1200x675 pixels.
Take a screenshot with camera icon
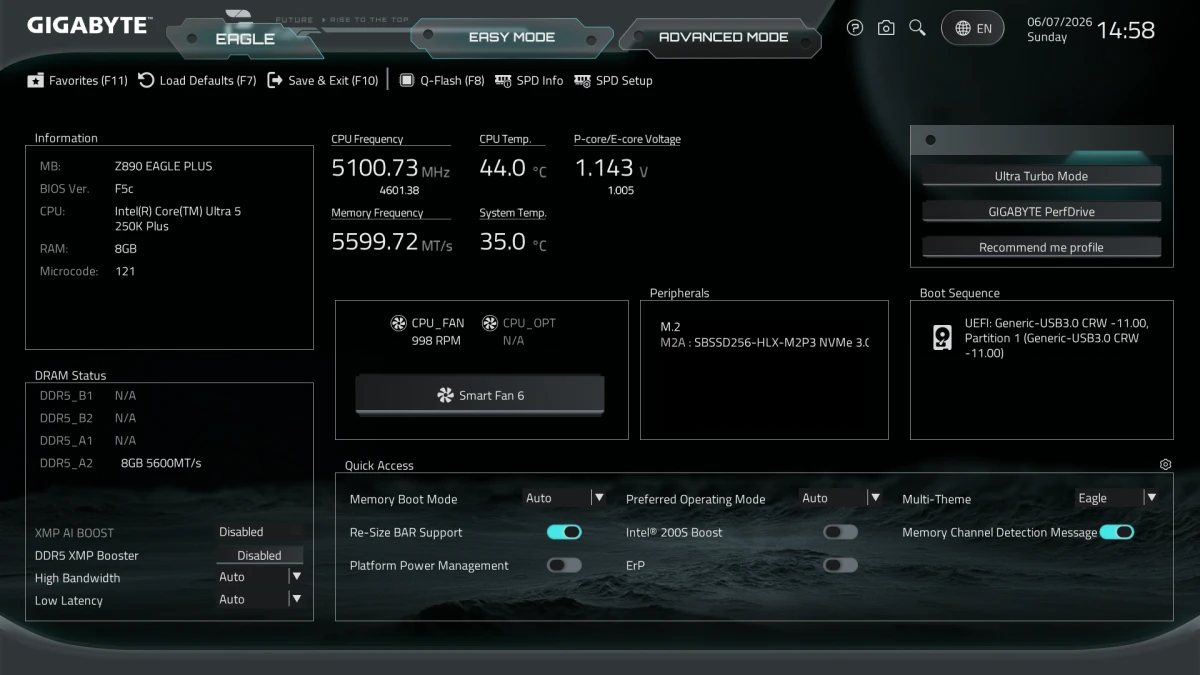point(886,28)
